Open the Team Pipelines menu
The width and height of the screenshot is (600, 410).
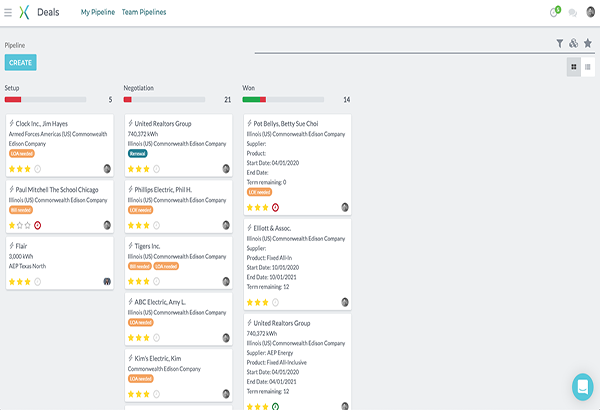tap(144, 12)
